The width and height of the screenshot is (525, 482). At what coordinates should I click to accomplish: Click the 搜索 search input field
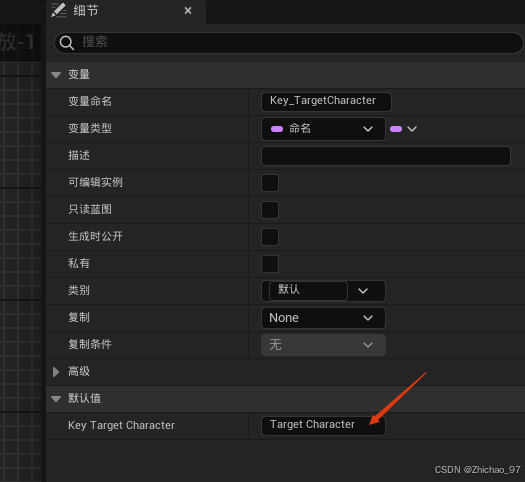point(288,43)
